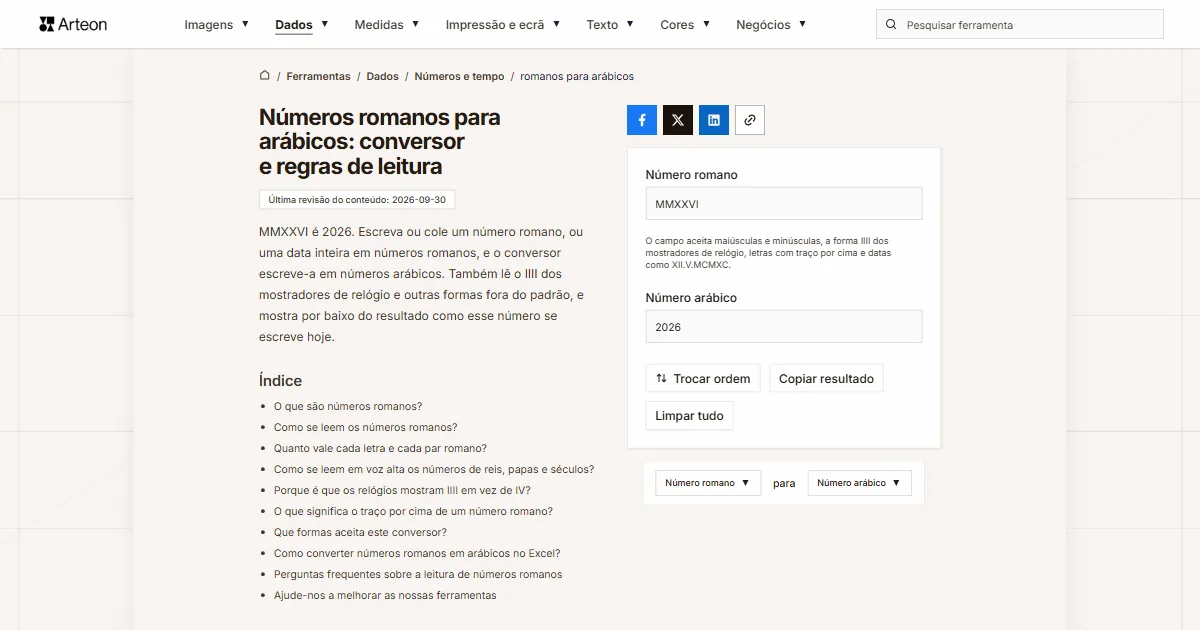Click the Índice heading
Screen dimensions: 1200x630
pyautogui.click(x=280, y=380)
